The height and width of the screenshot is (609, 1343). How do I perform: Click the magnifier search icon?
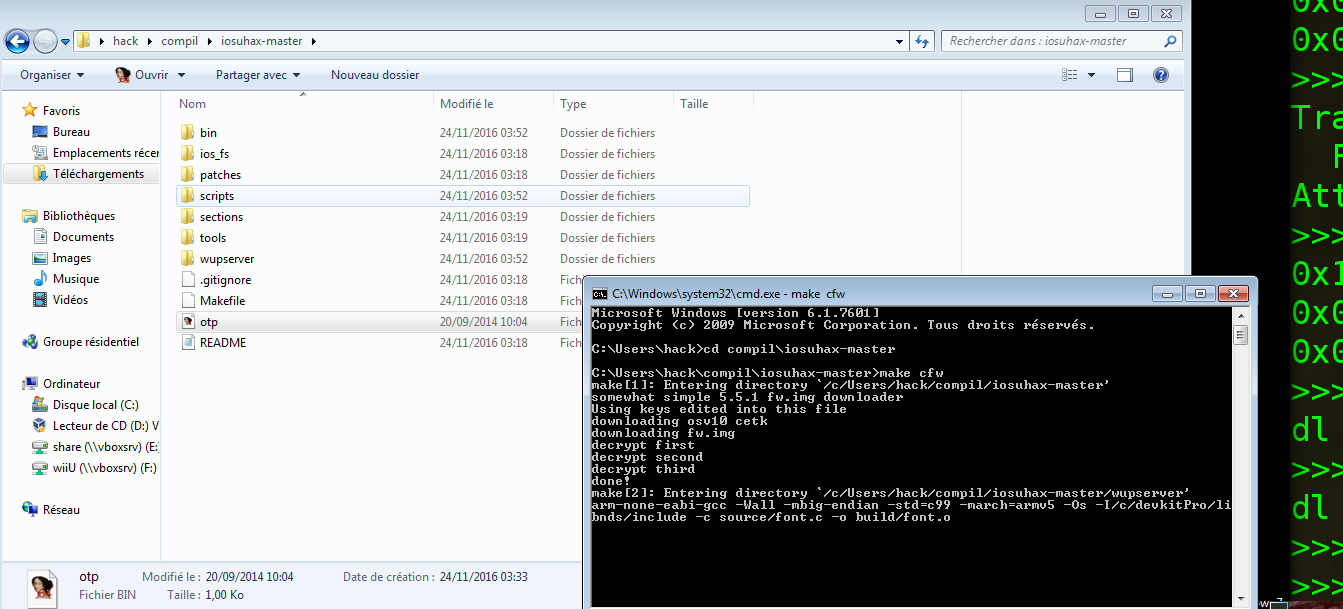(1171, 41)
